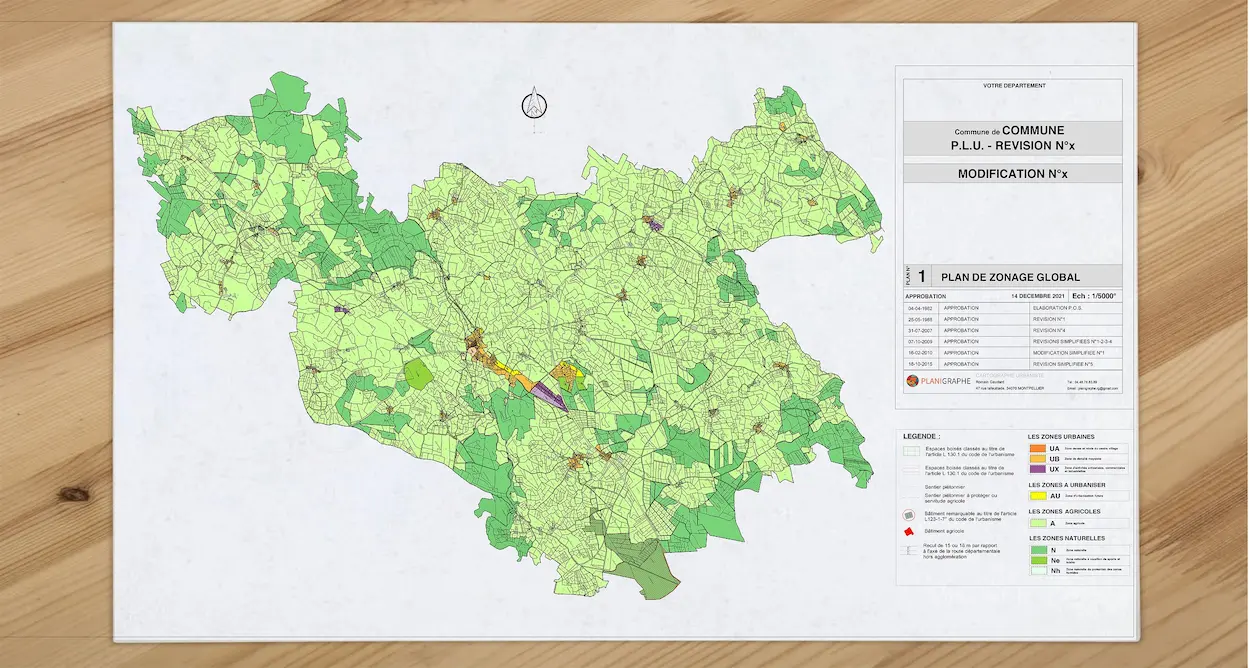Image resolution: width=1250 pixels, height=668 pixels.
Task: Click the Planigraphe logo icon
Action: pyautogui.click(x=912, y=381)
